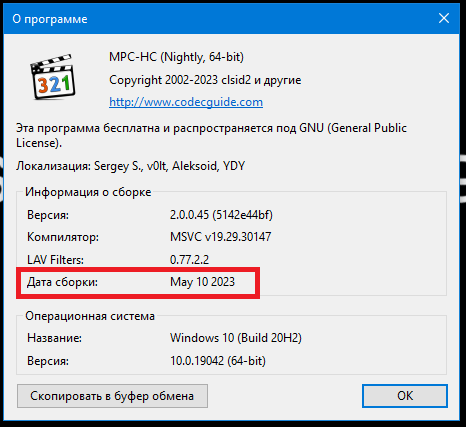Click the compiler value MSVC v19.29.30147

[x=220, y=237]
